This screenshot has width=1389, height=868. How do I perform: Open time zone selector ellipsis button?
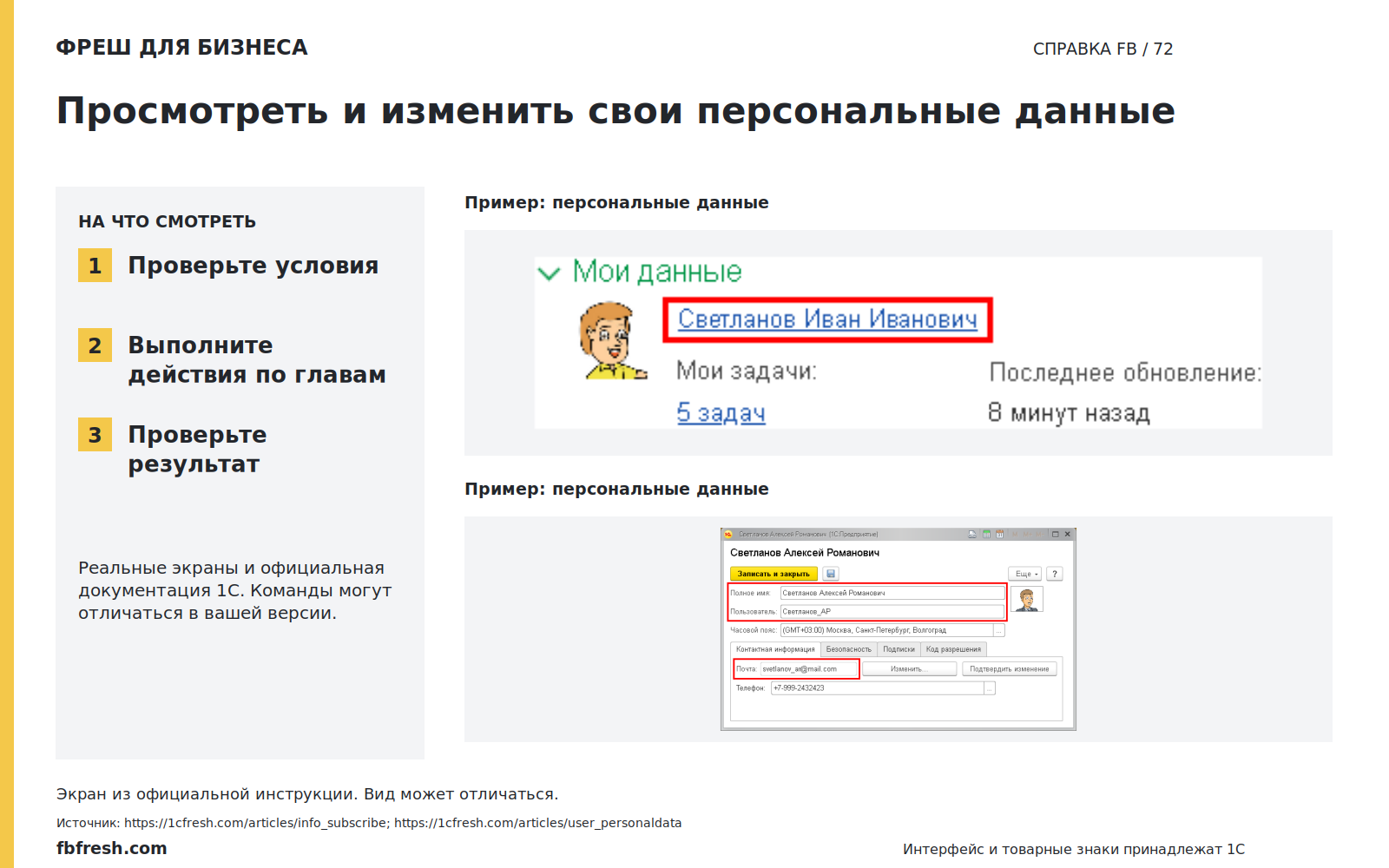point(999,630)
